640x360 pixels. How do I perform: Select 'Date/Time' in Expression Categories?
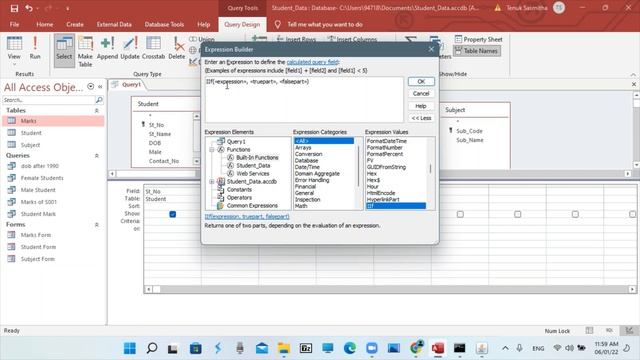[307, 167]
